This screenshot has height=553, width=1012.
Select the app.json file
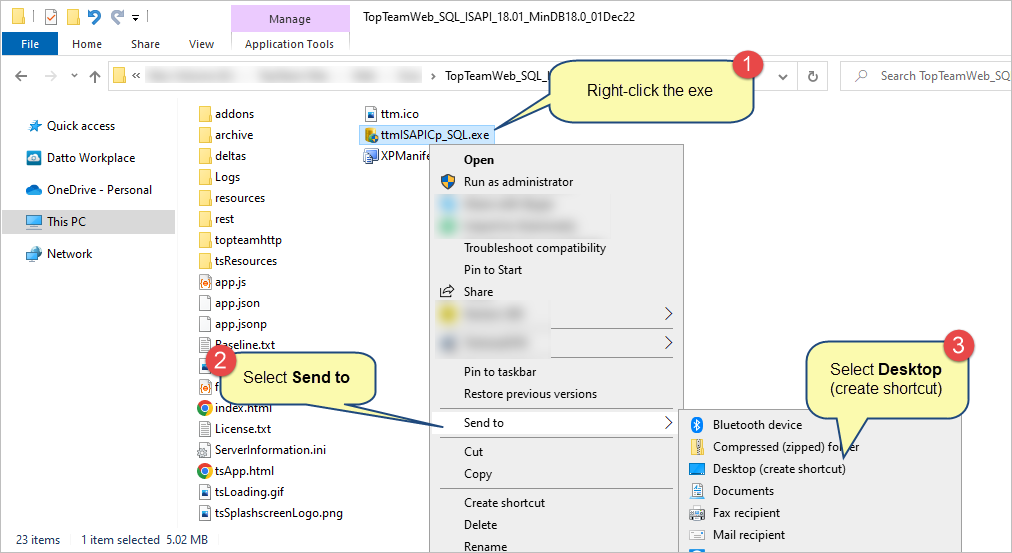click(229, 303)
